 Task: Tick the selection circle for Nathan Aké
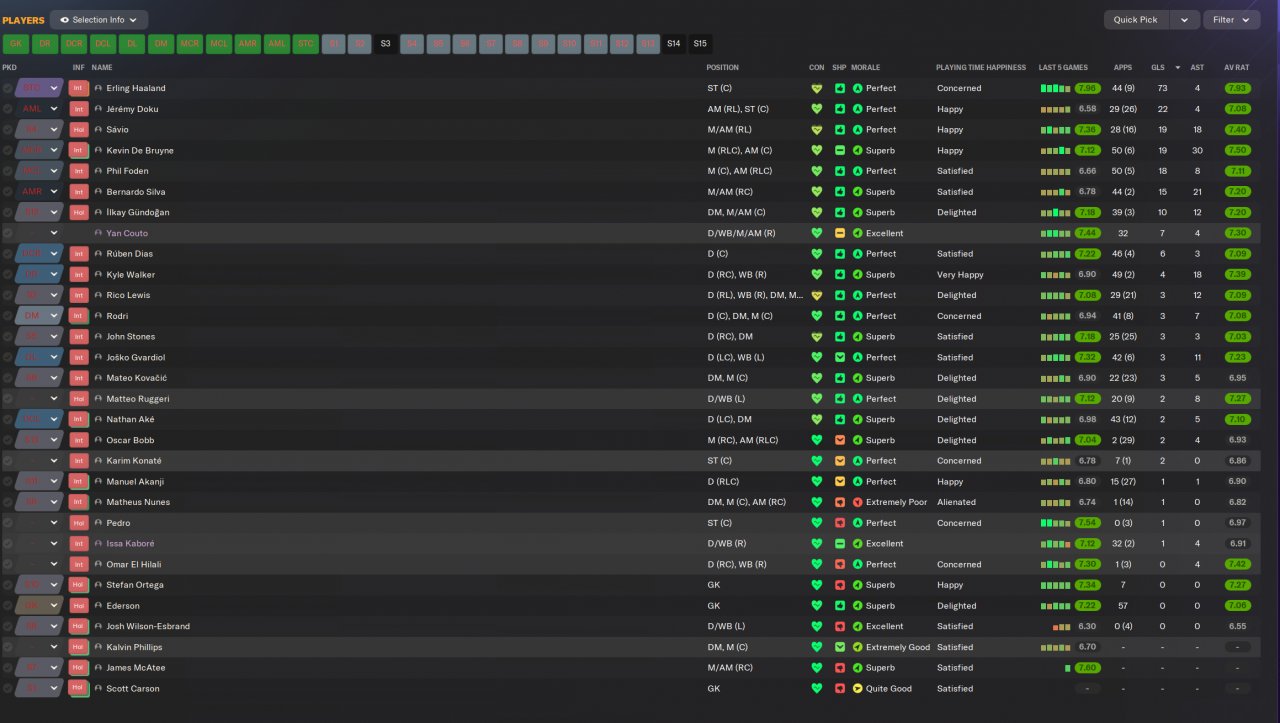pyautogui.click(x=8, y=419)
